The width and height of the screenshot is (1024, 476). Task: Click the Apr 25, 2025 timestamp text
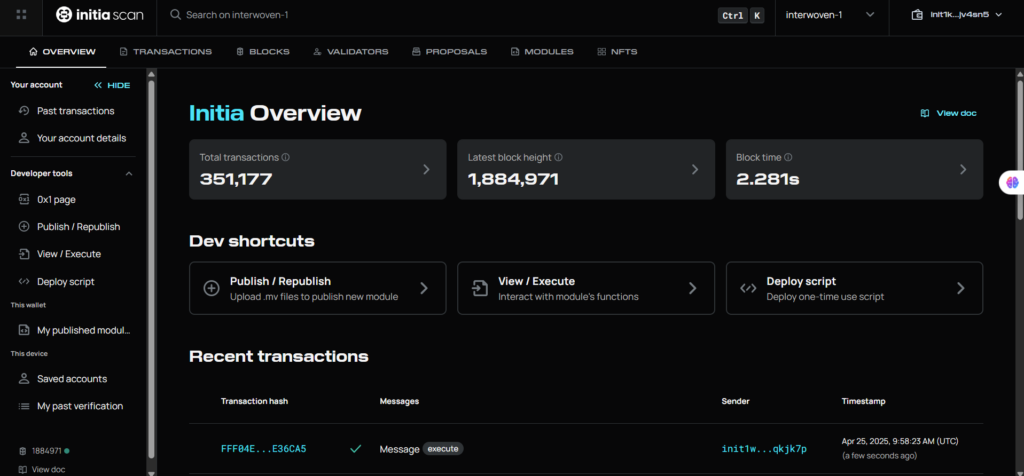click(899, 441)
